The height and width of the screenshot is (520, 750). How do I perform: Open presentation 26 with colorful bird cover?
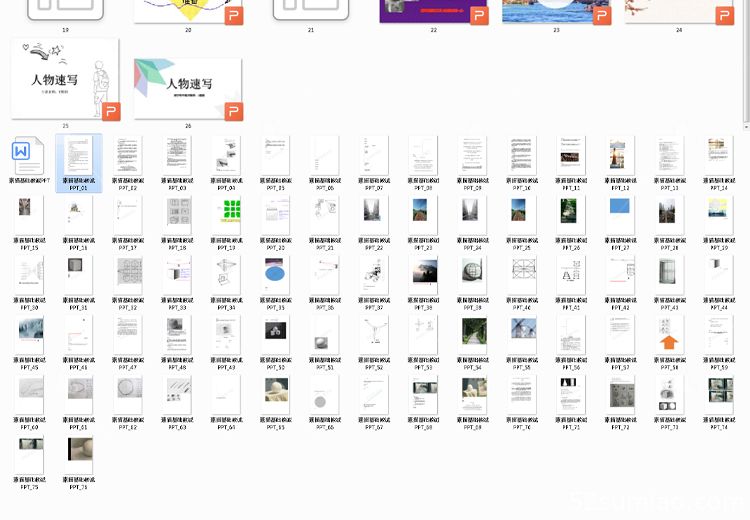click(188, 89)
